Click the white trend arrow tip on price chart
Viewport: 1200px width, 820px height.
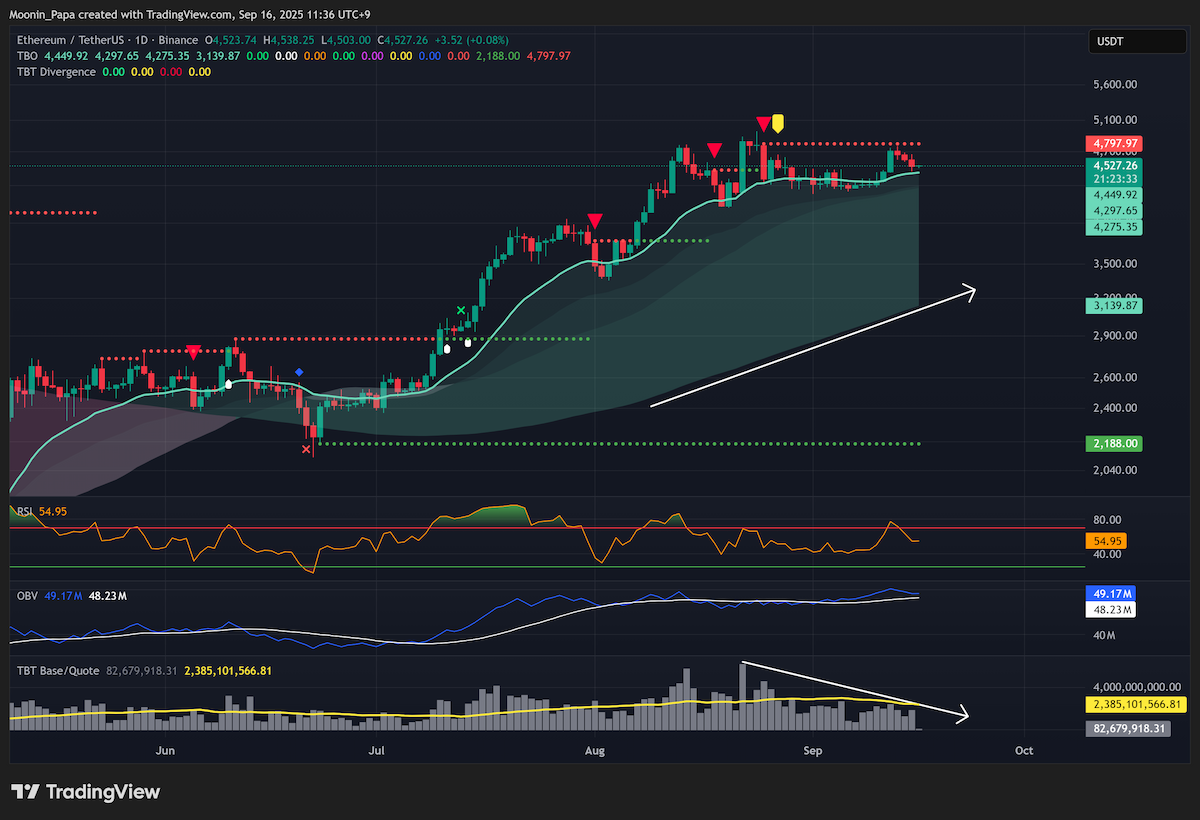968,290
